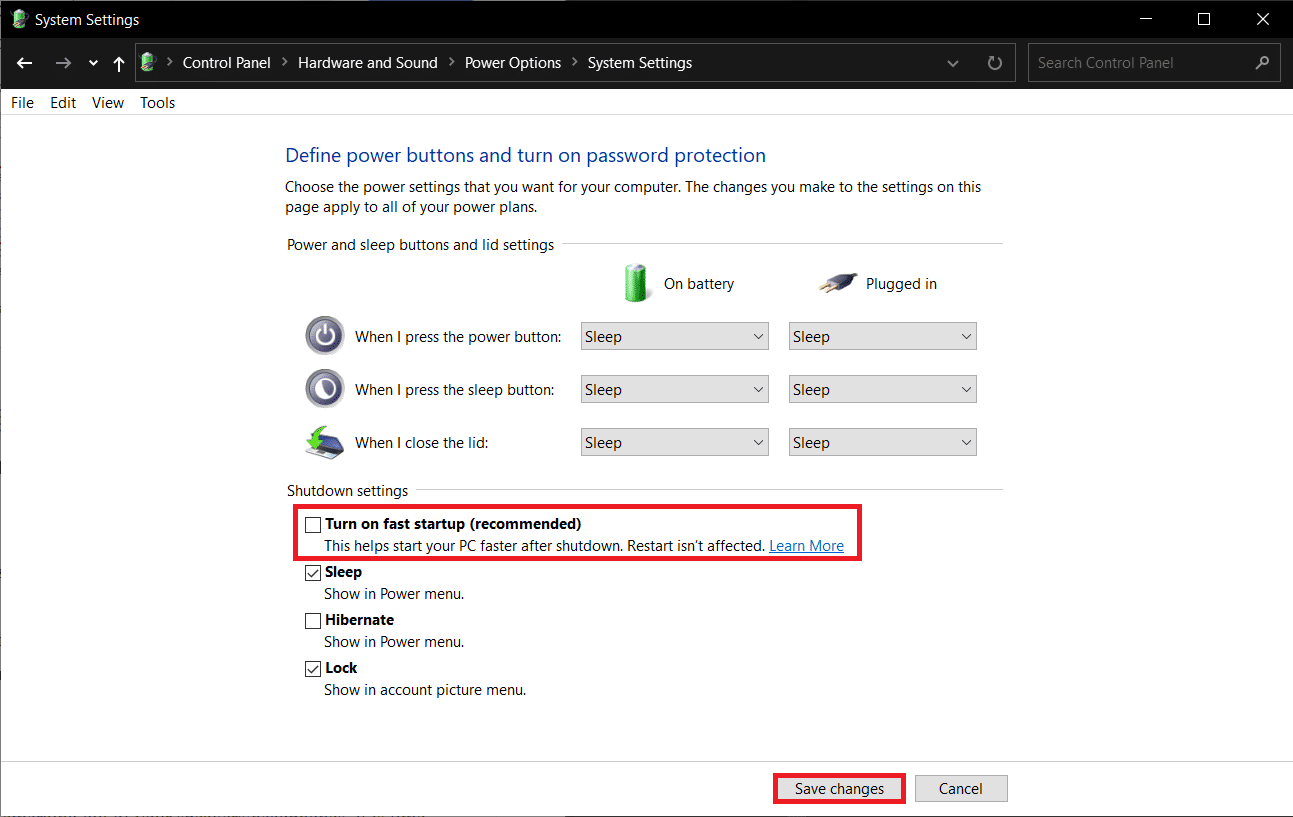Screen dimensions: 1293x817
Task: Navigate to Hardware and Sound breadcrumb
Action: (x=368, y=62)
